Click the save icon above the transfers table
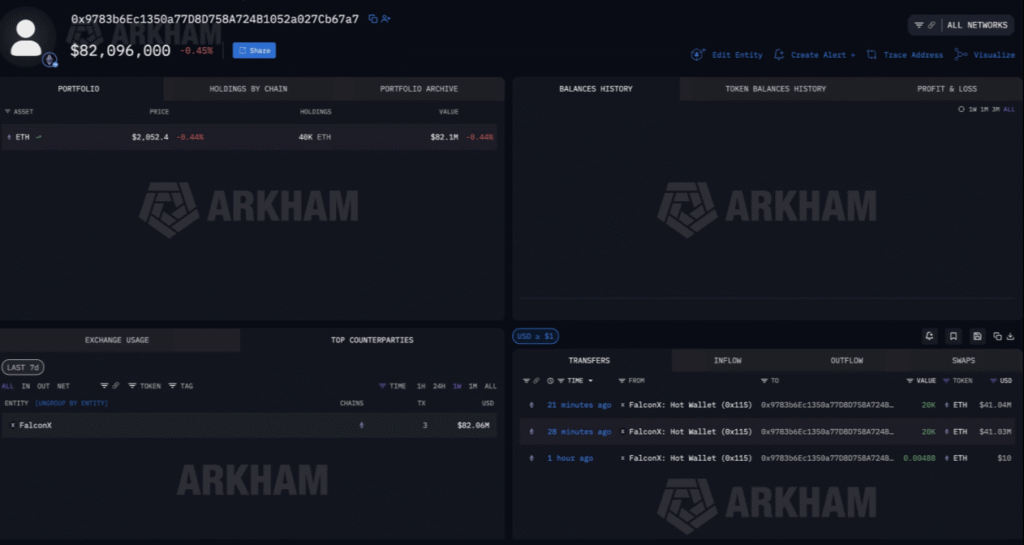 (977, 336)
